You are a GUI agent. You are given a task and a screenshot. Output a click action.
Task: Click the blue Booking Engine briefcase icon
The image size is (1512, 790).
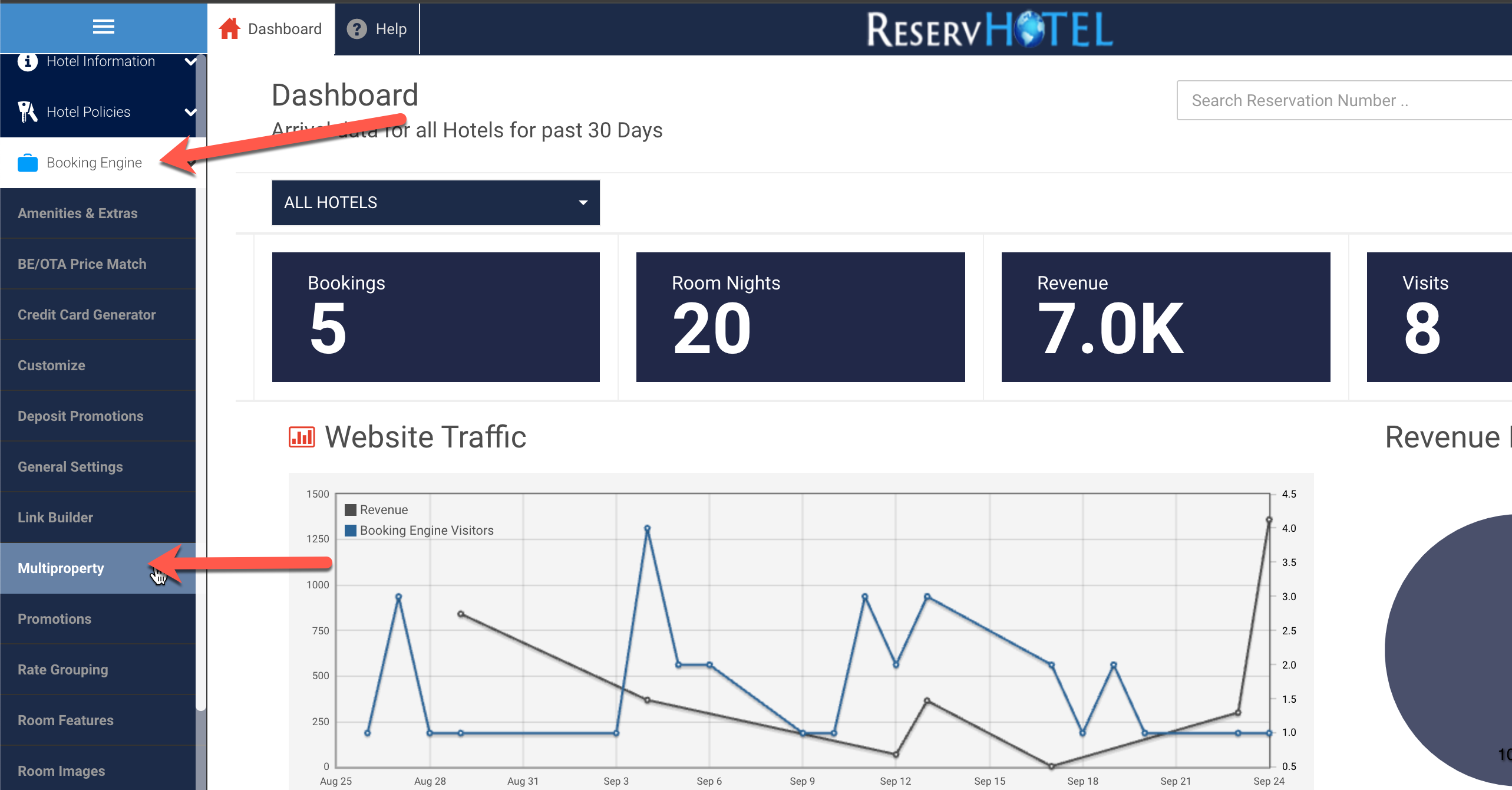[x=27, y=163]
